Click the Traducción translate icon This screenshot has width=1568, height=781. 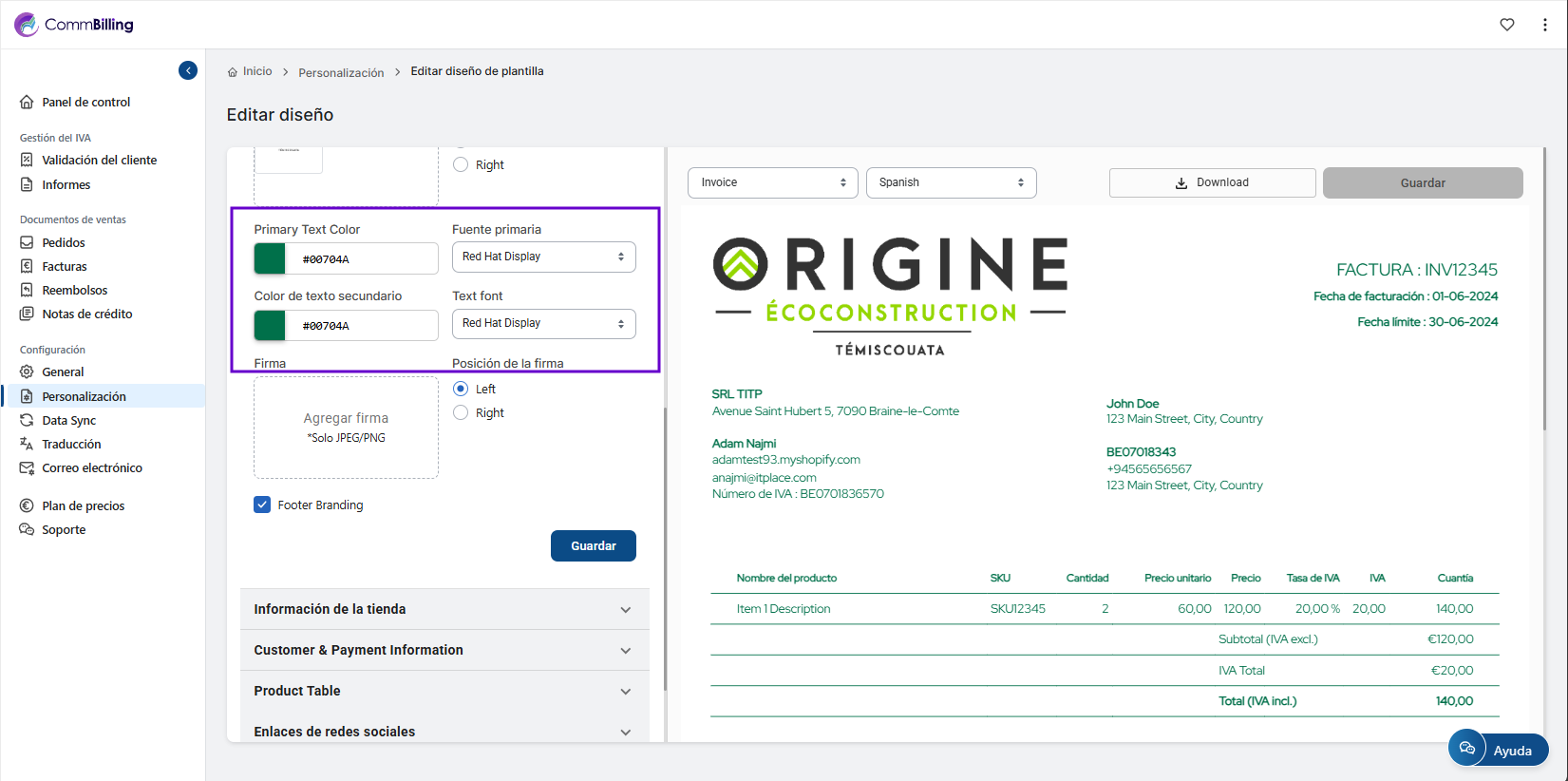coord(27,444)
